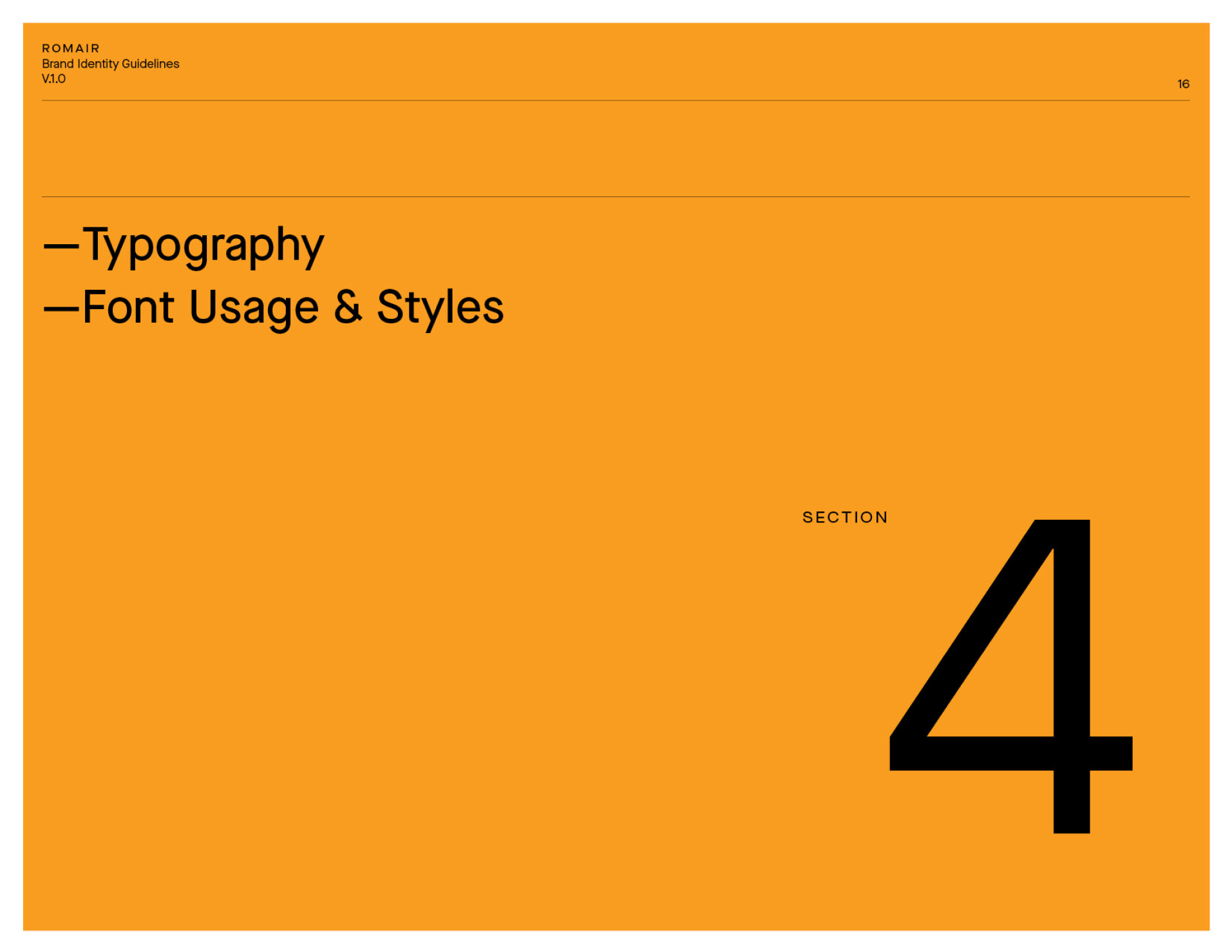
Task: Select the Brand Identity Guidelines subtitle
Action: click(110, 64)
